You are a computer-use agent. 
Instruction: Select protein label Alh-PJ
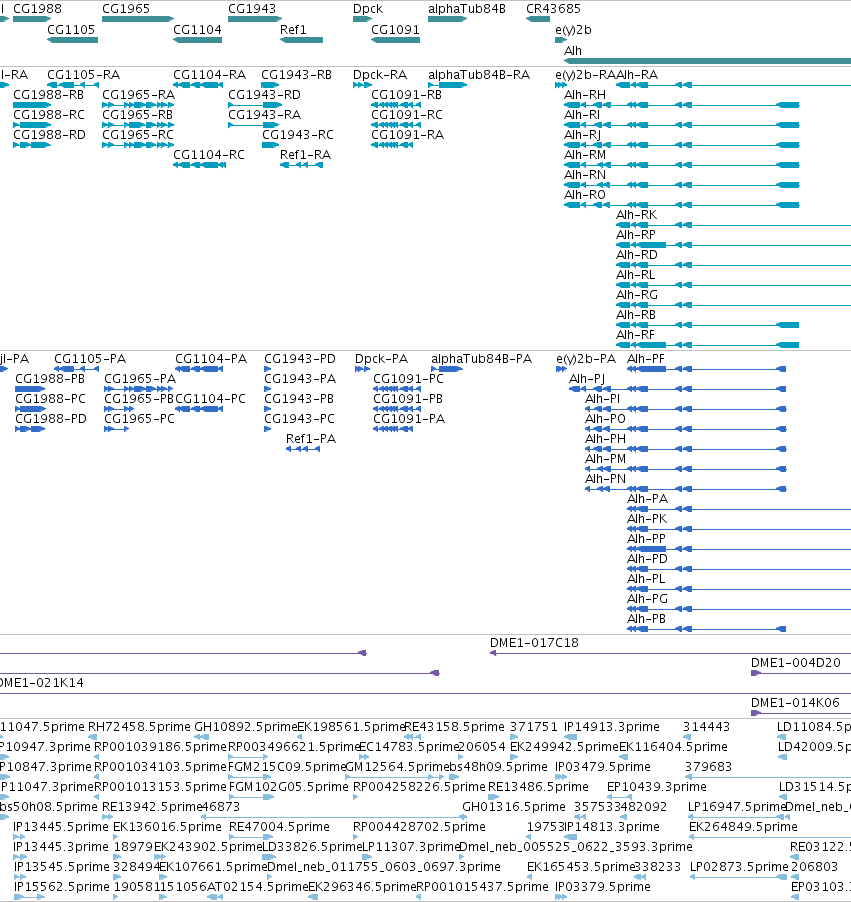587,379
